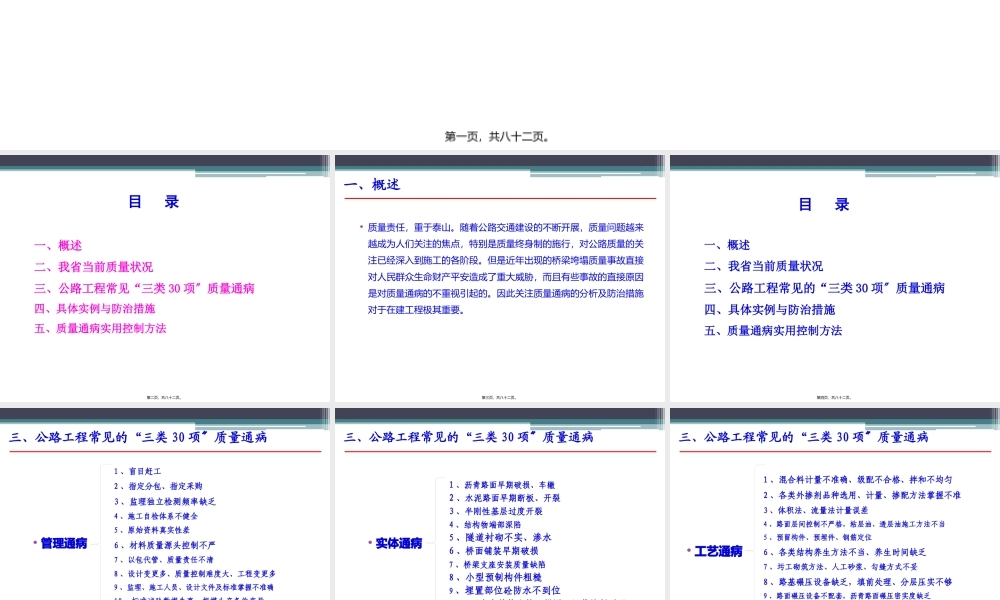Click blue entry 五、质量通病实用控制方法
Screen dimensions: 1000x600
click(773, 331)
